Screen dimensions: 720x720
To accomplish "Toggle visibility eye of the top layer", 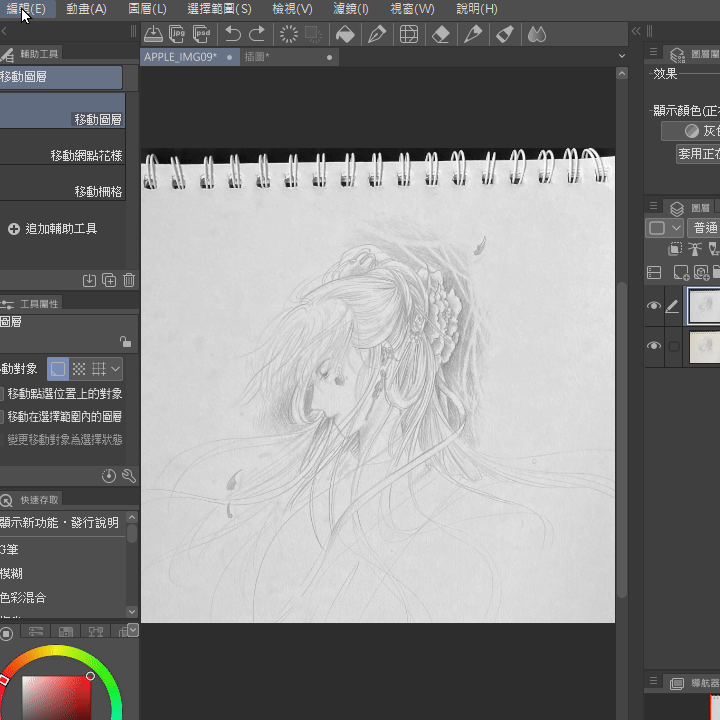I will click(654, 306).
